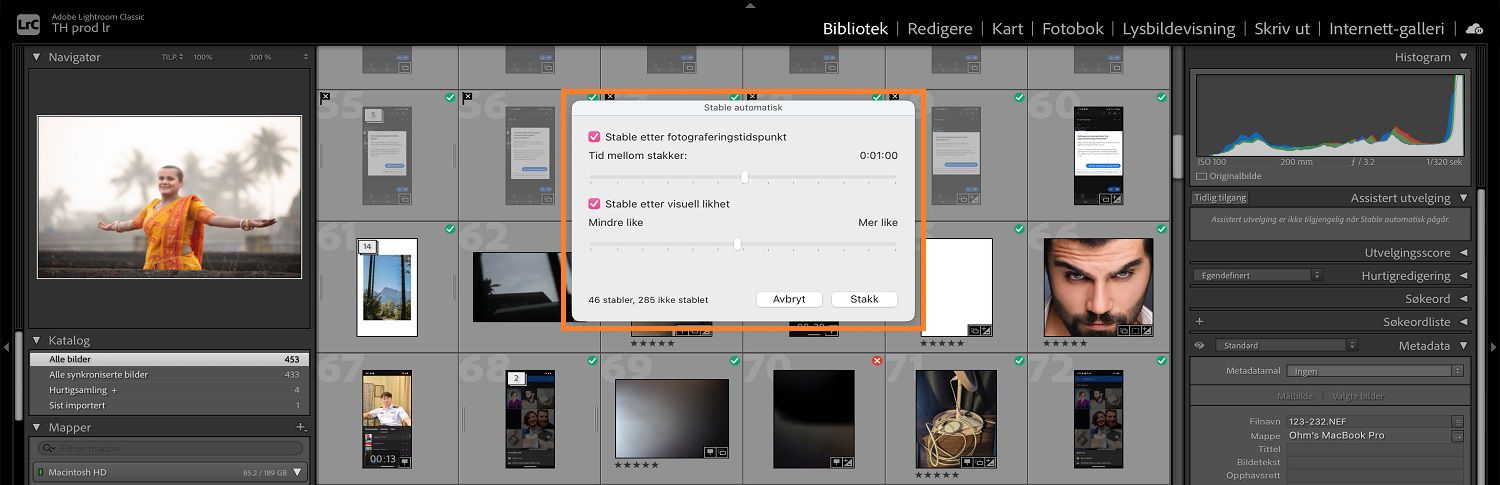
Task: Open the Standard metadata view dropdown
Action: [1286, 346]
